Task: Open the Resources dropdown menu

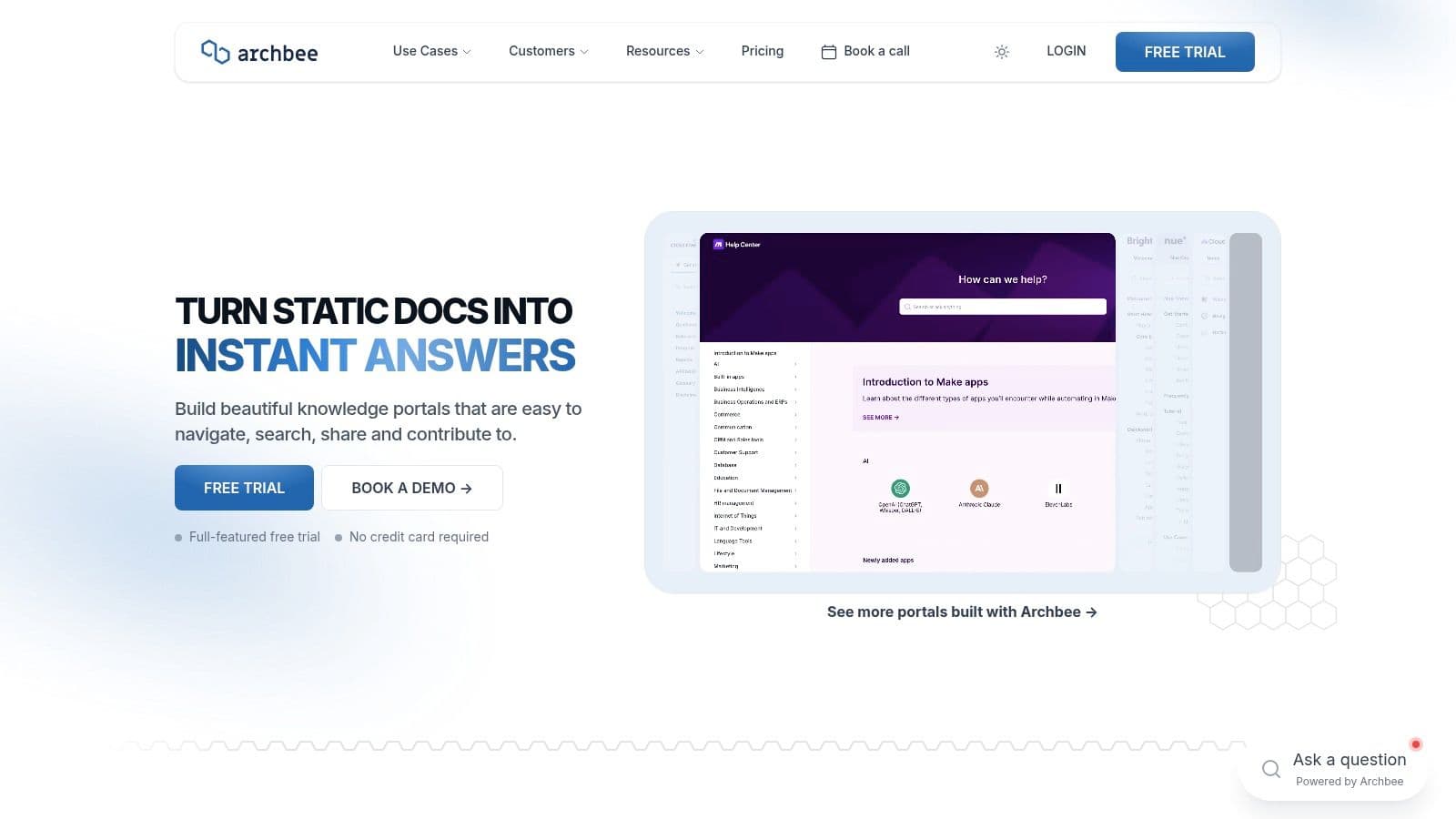Action: click(665, 51)
